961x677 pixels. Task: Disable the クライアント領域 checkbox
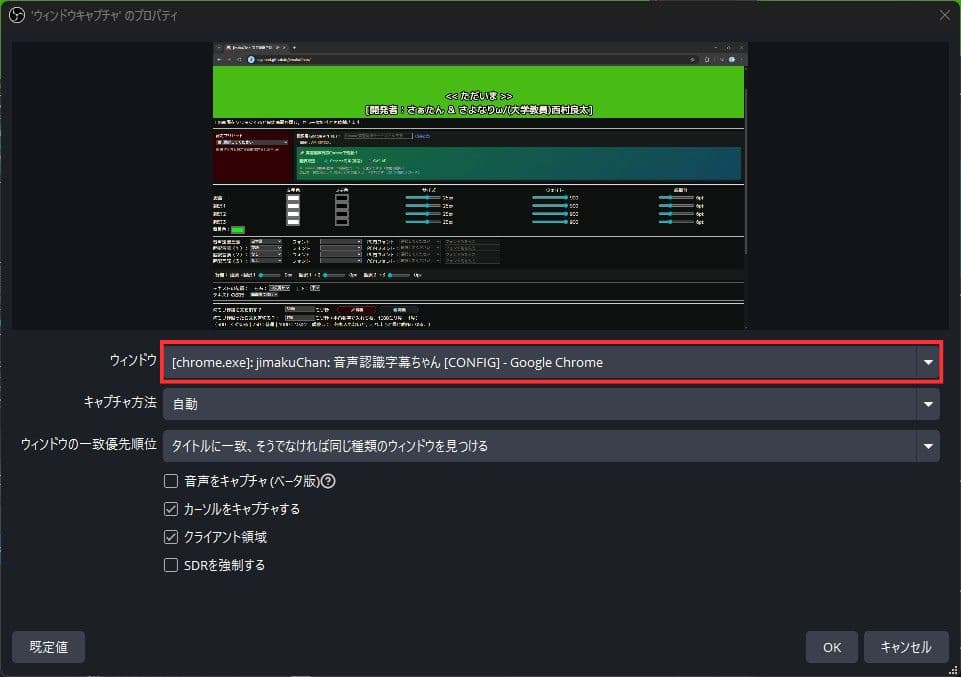171,537
